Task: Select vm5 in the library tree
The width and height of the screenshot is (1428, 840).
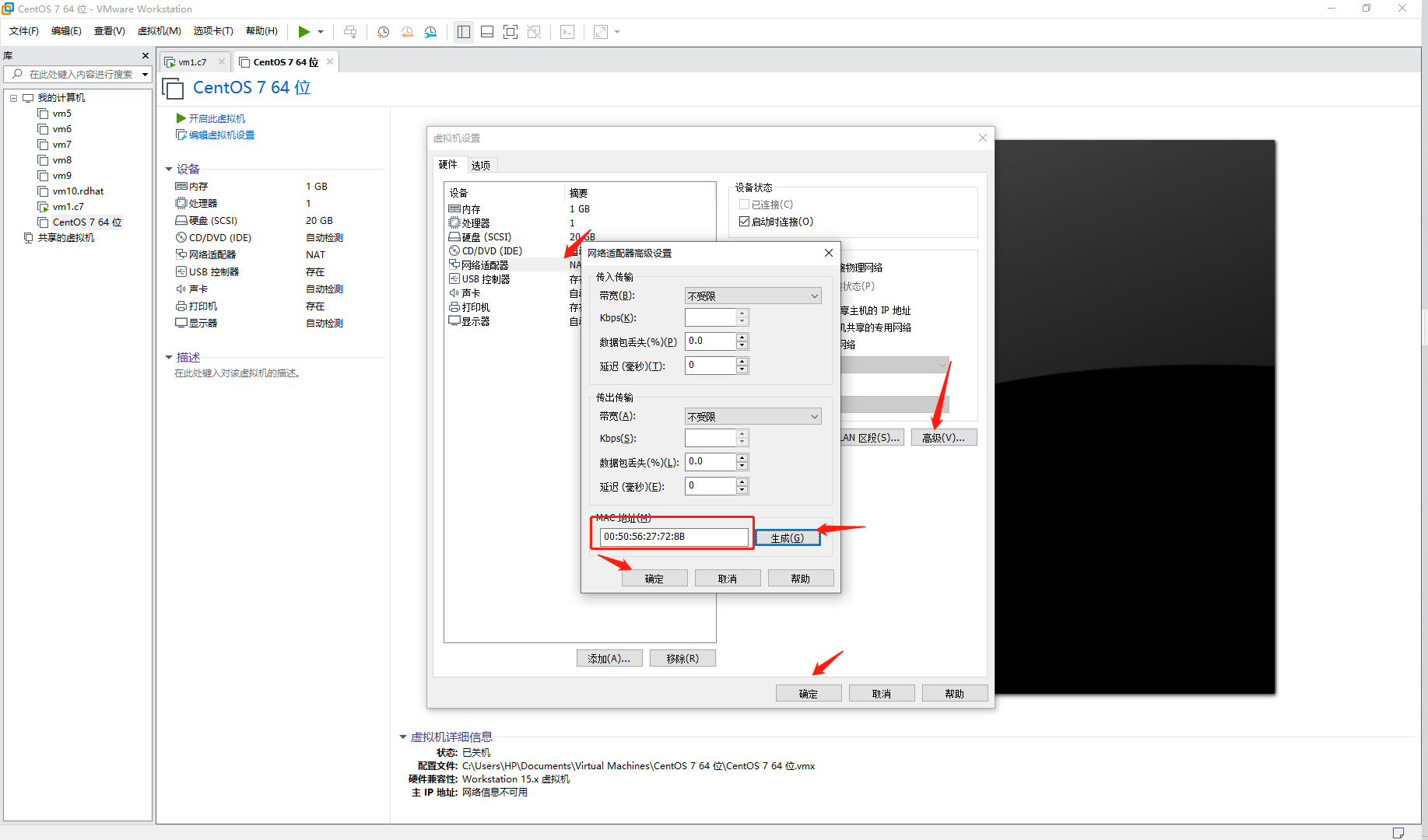Action: (62, 114)
